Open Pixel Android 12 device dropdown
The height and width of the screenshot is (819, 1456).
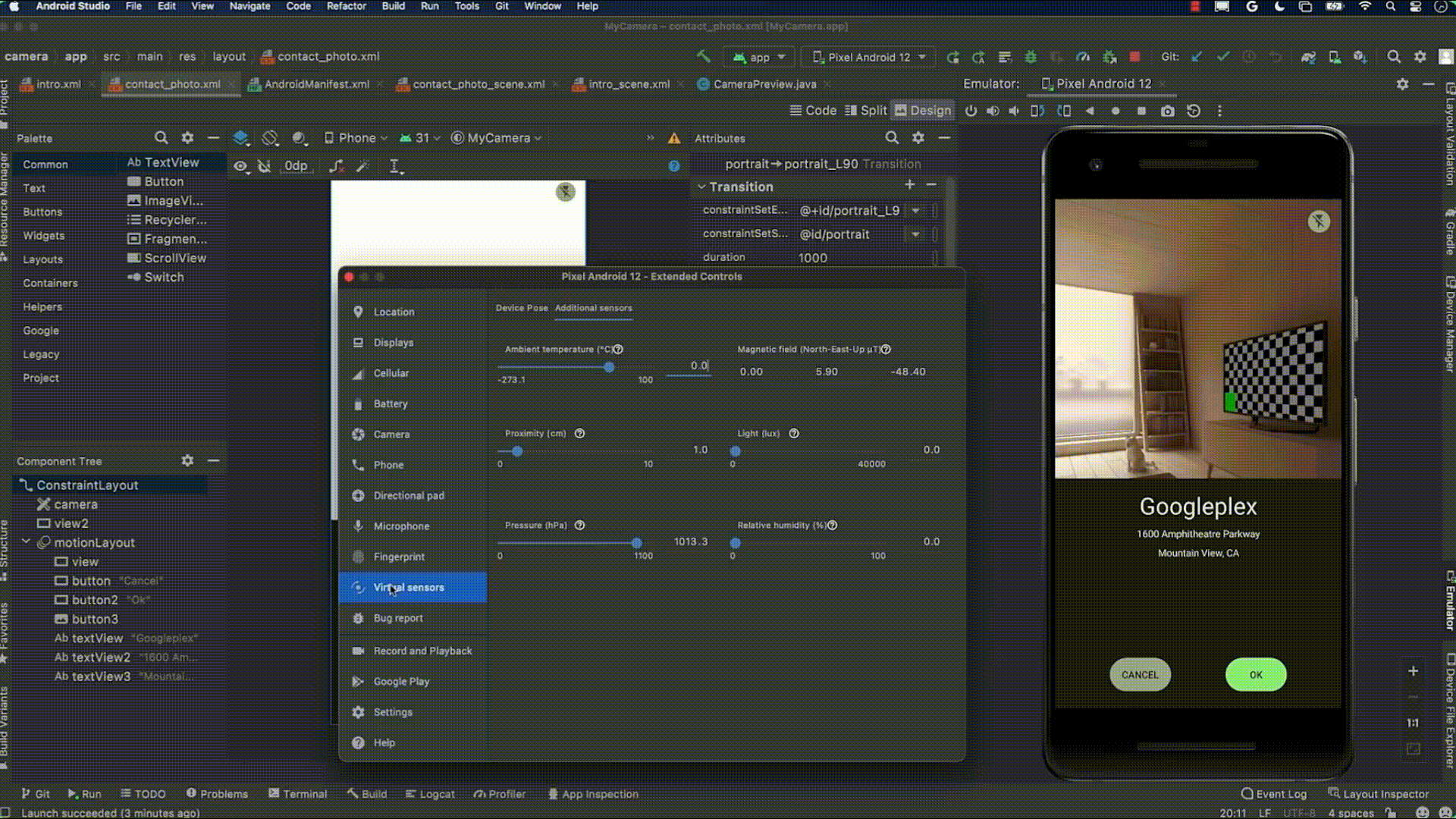pyautogui.click(x=869, y=57)
